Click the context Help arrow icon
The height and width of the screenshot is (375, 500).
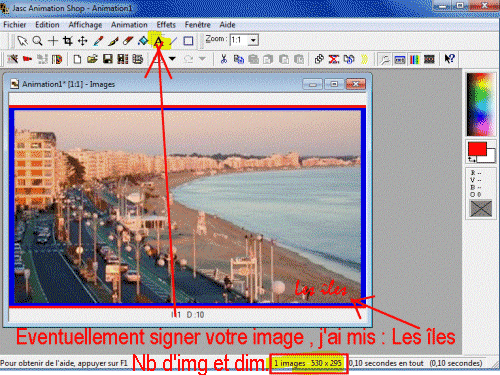point(449,59)
